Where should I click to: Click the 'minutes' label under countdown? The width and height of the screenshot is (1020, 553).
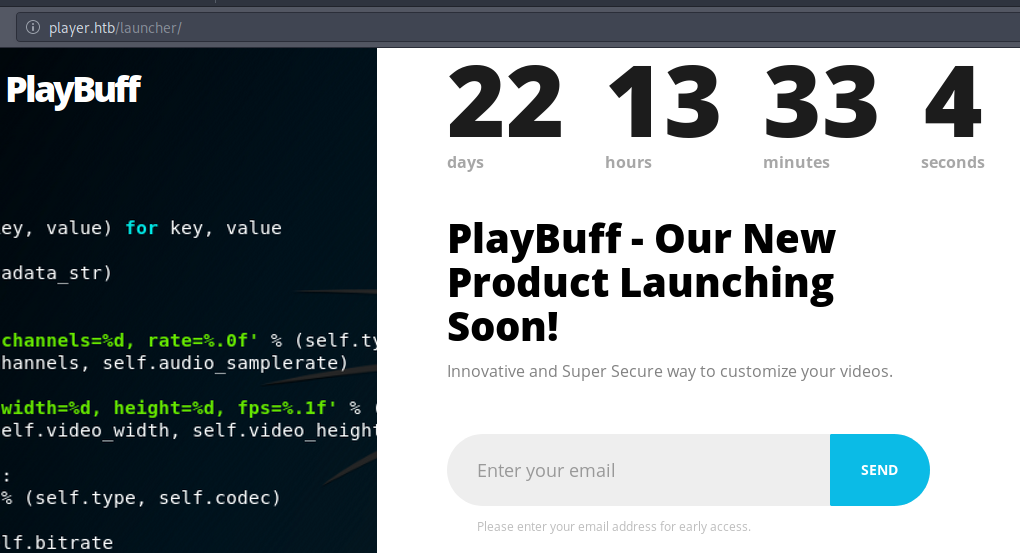point(796,163)
